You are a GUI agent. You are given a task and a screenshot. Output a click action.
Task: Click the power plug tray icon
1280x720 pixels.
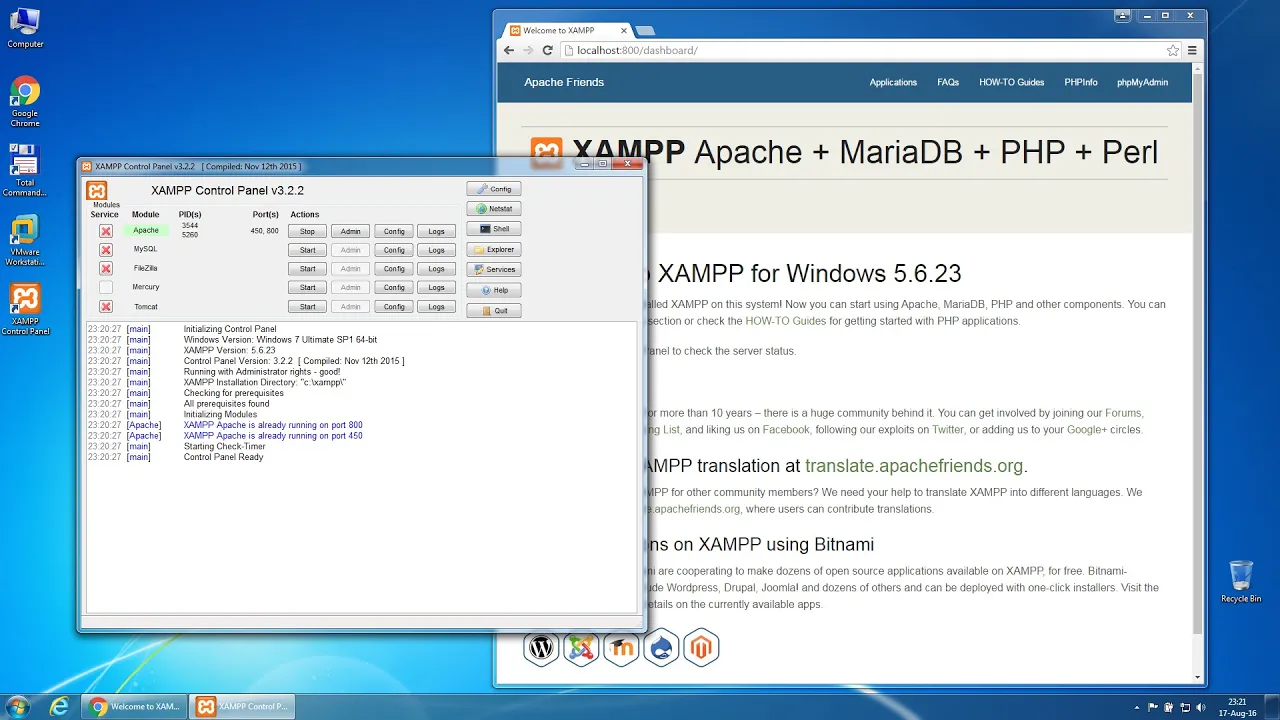point(1168,707)
